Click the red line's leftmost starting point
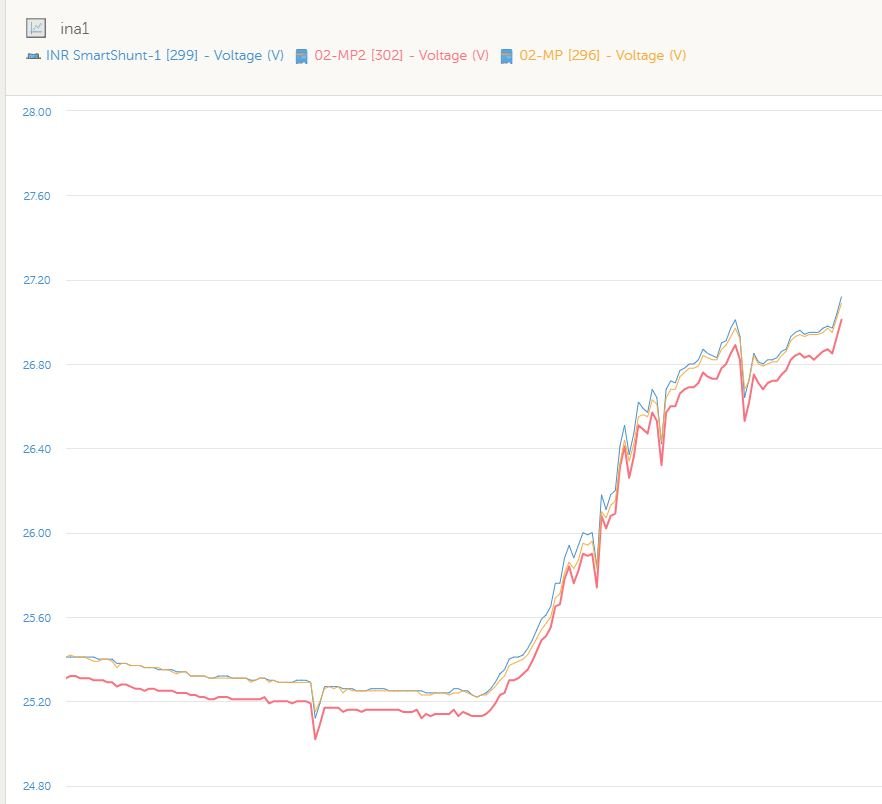Image resolution: width=882 pixels, height=804 pixels. point(66,678)
